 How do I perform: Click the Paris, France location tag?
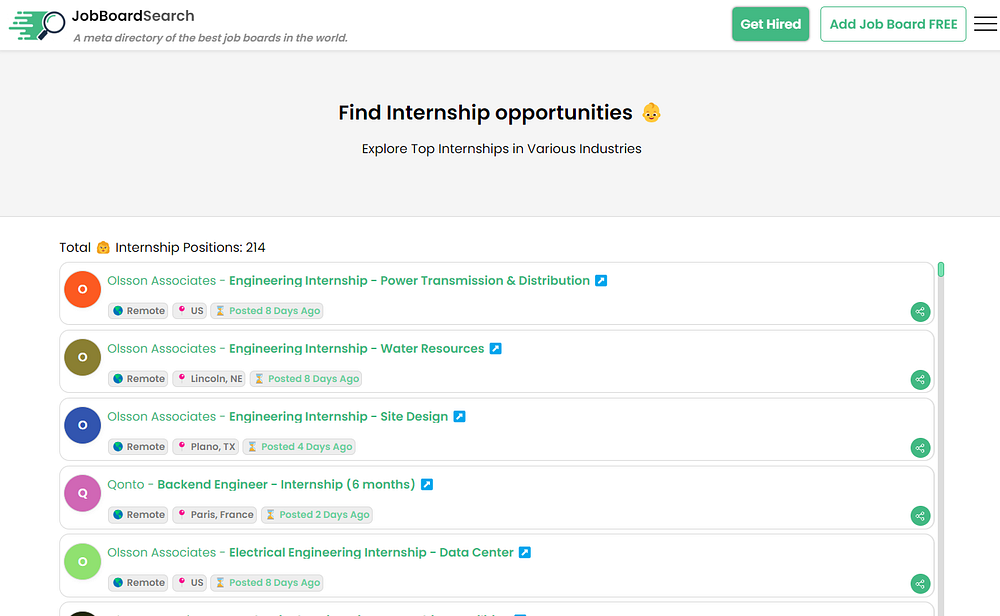(215, 515)
